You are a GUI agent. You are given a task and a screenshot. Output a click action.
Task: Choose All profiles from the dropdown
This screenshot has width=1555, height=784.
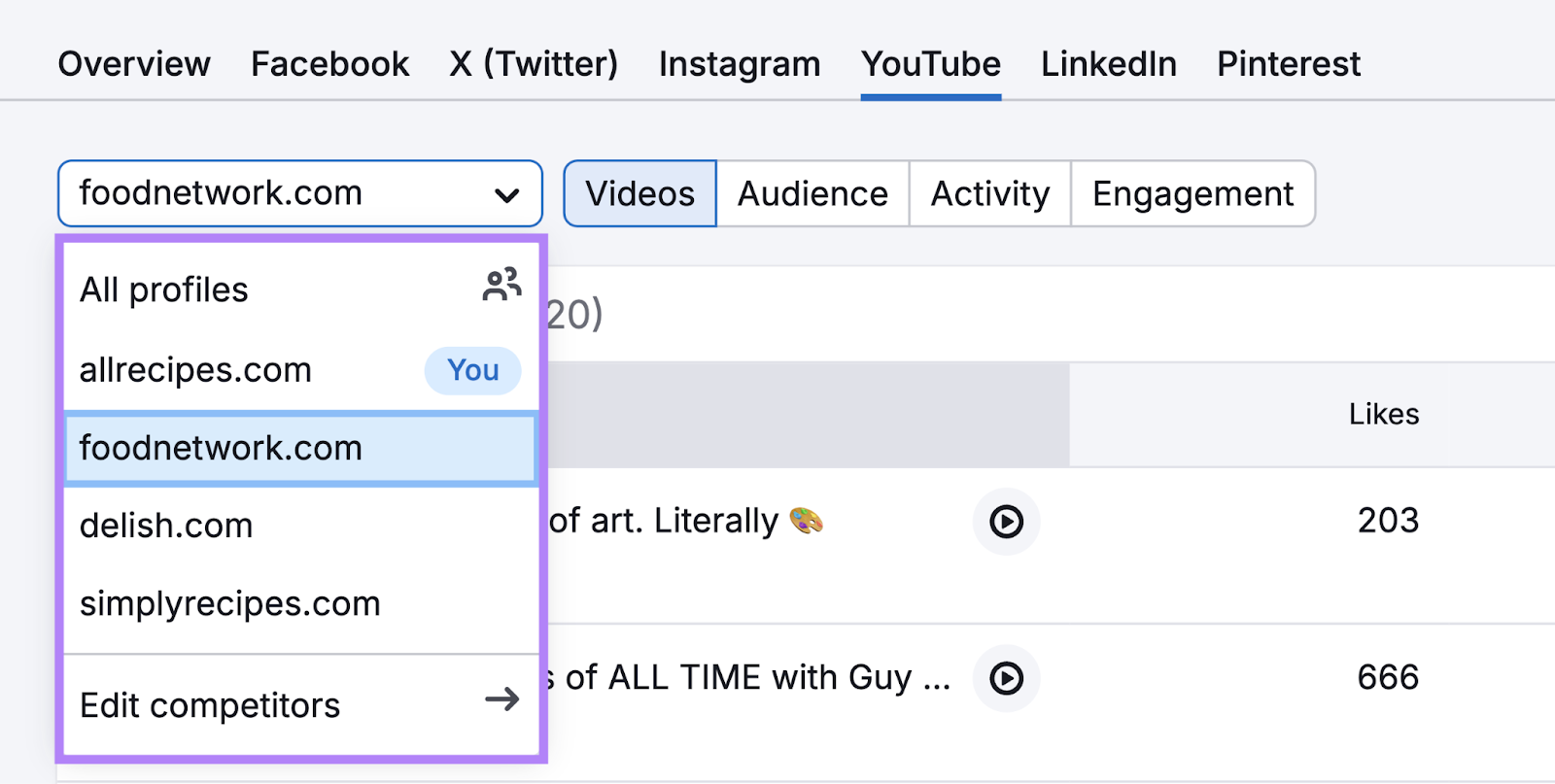point(162,288)
